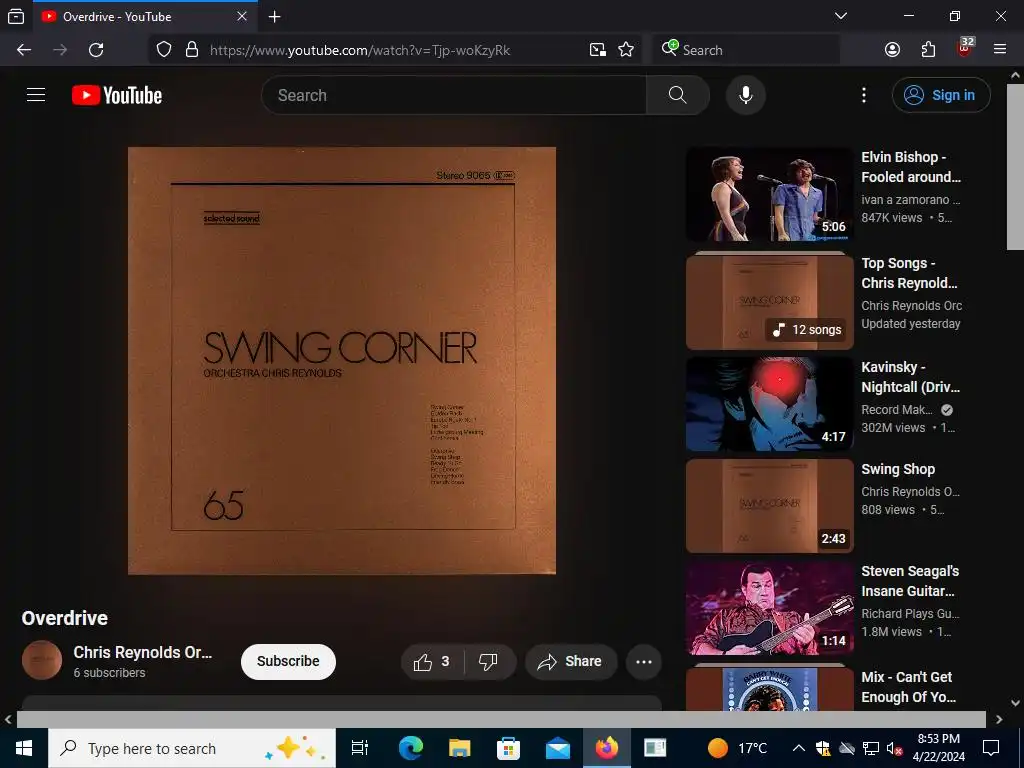Viewport: 1024px width, 768px height.
Task: Open more actions menu beside Share
Action: click(644, 662)
